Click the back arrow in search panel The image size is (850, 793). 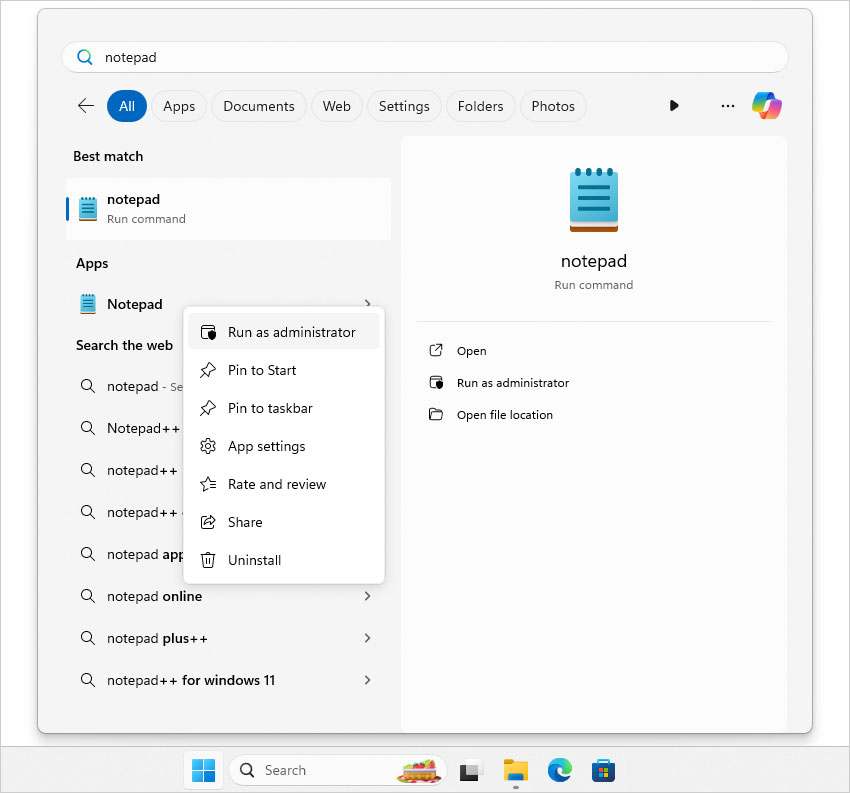click(86, 106)
